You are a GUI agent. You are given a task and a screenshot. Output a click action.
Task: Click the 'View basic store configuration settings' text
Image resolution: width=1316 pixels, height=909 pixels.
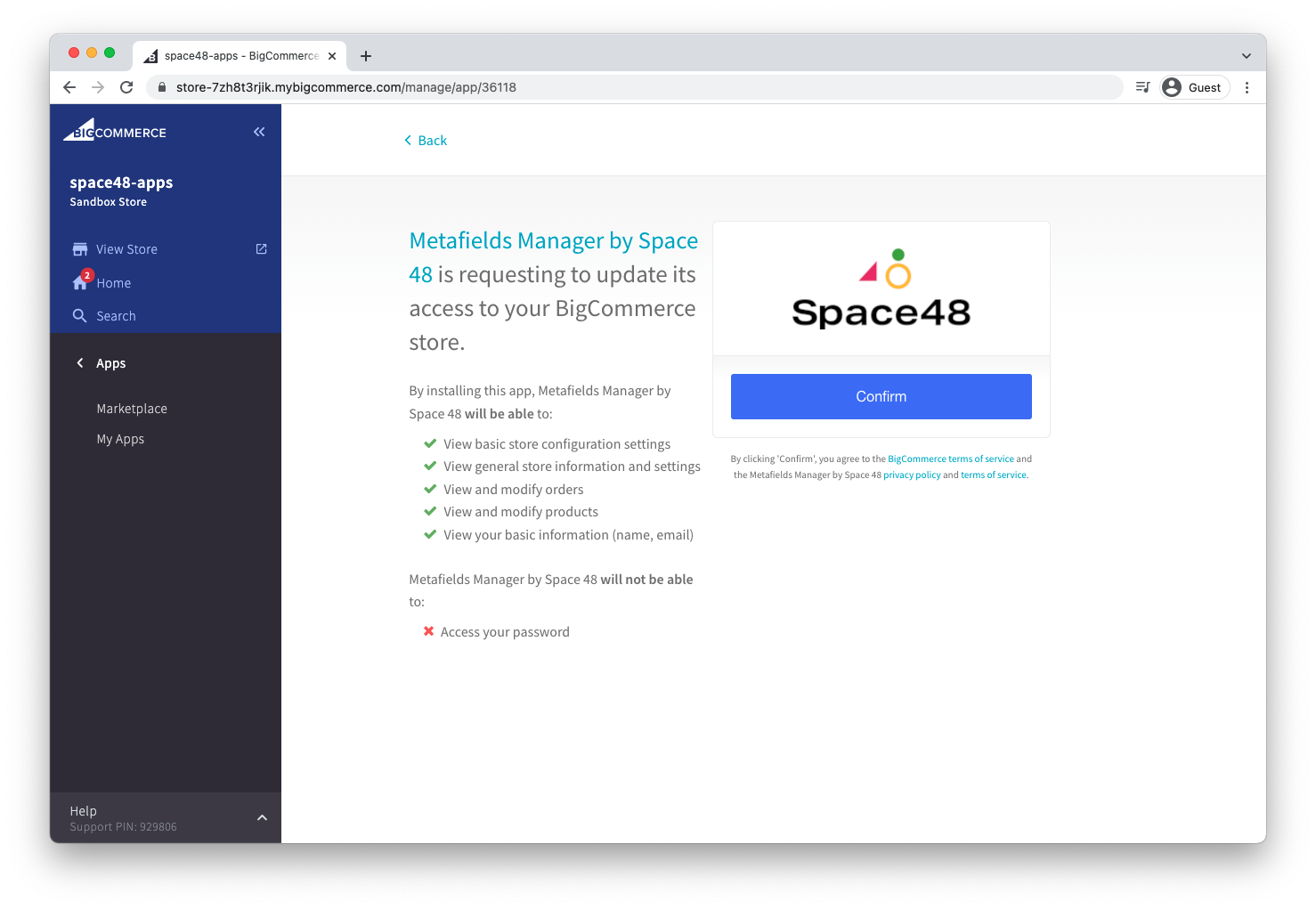(557, 444)
